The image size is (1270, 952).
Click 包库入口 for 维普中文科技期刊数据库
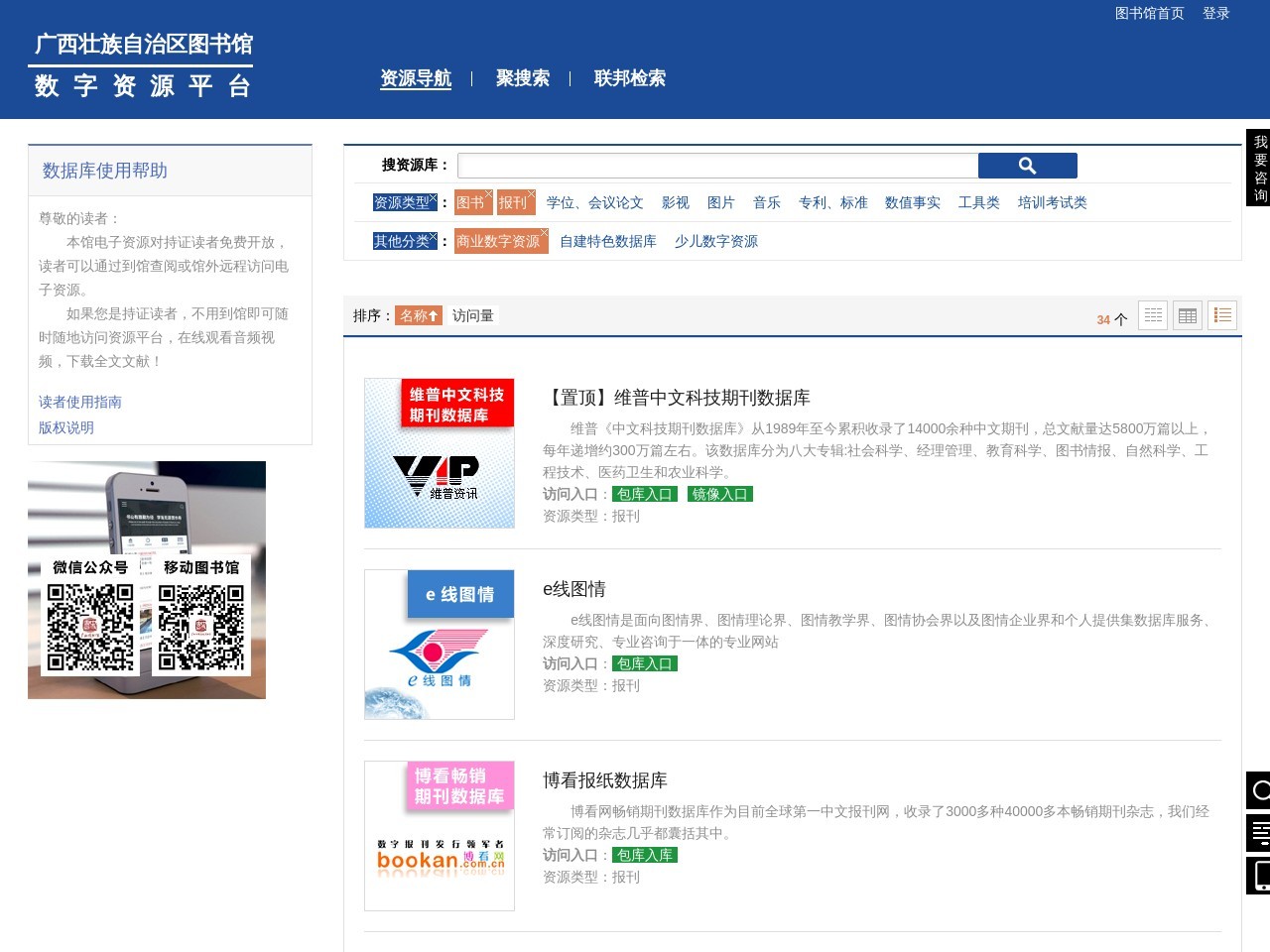coord(644,494)
